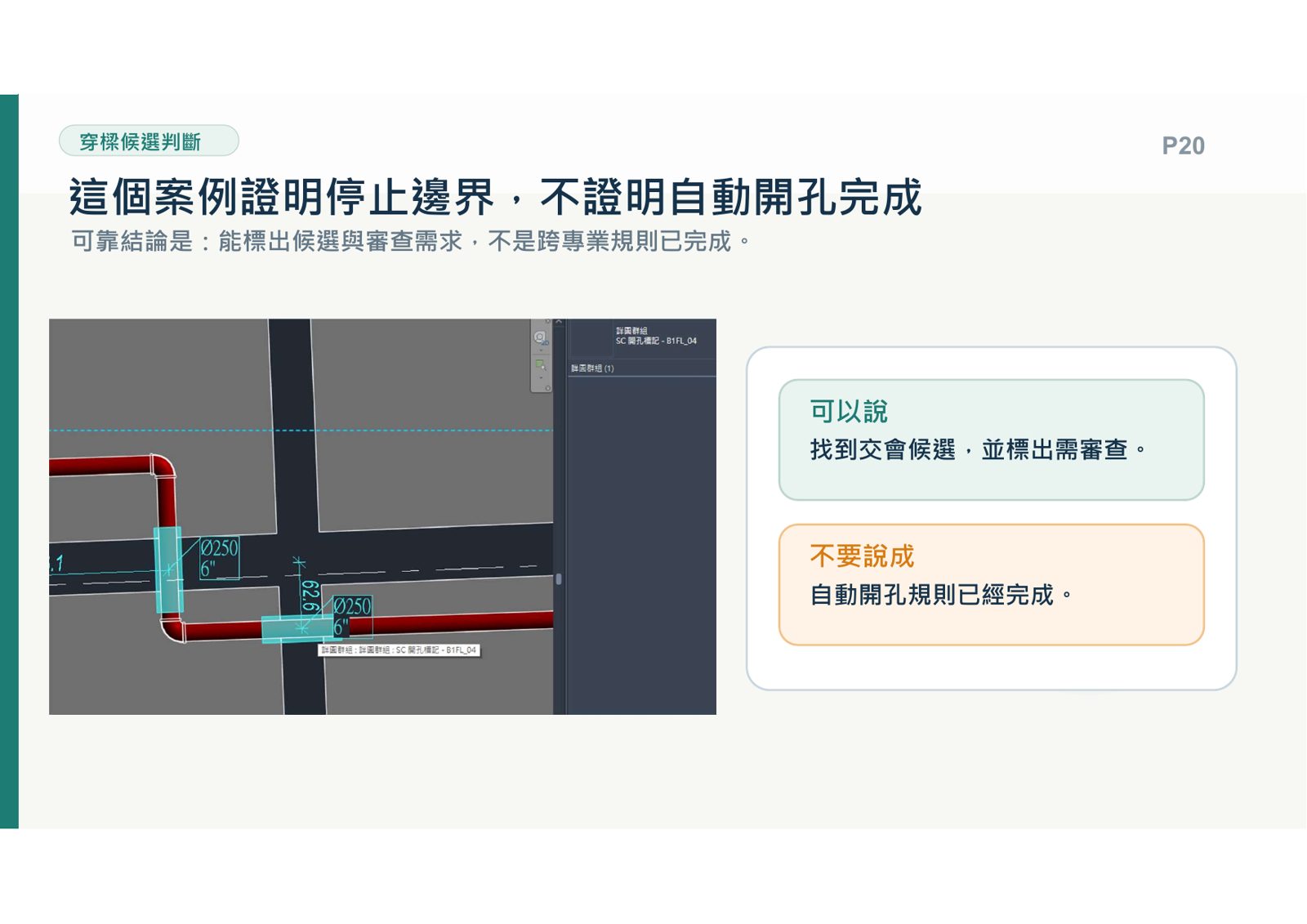Open dropdown arrow under the zoom region icon
The image size is (1307, 924).
[x=540, y=378]
